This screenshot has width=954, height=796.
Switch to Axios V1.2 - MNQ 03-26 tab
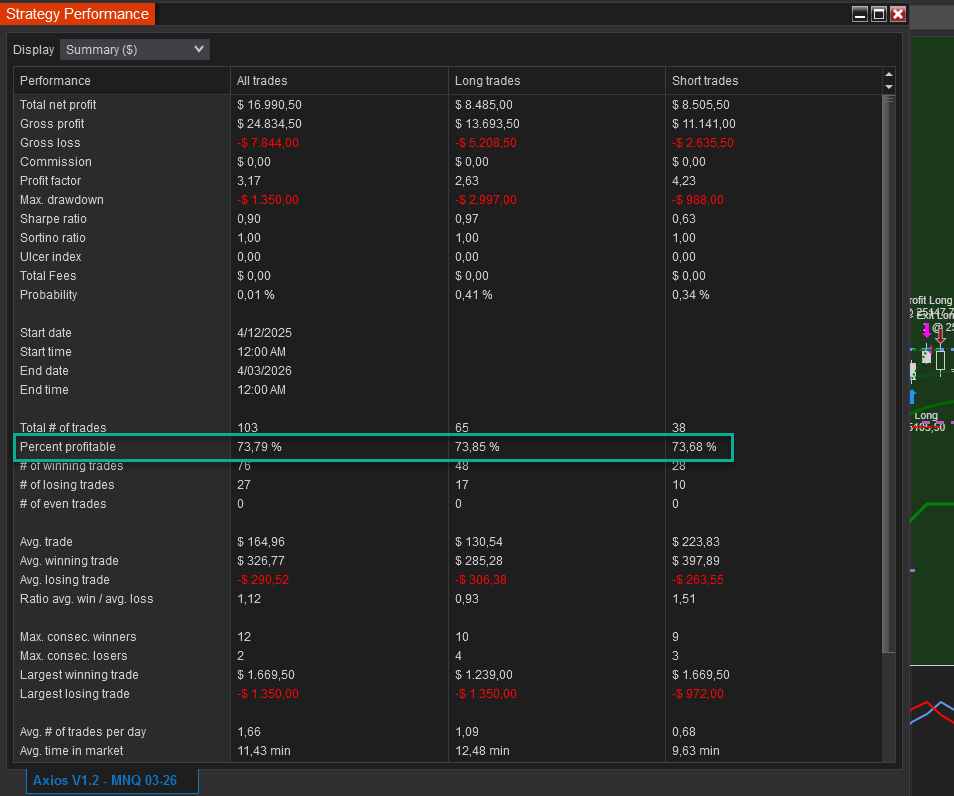coord(112,780)
